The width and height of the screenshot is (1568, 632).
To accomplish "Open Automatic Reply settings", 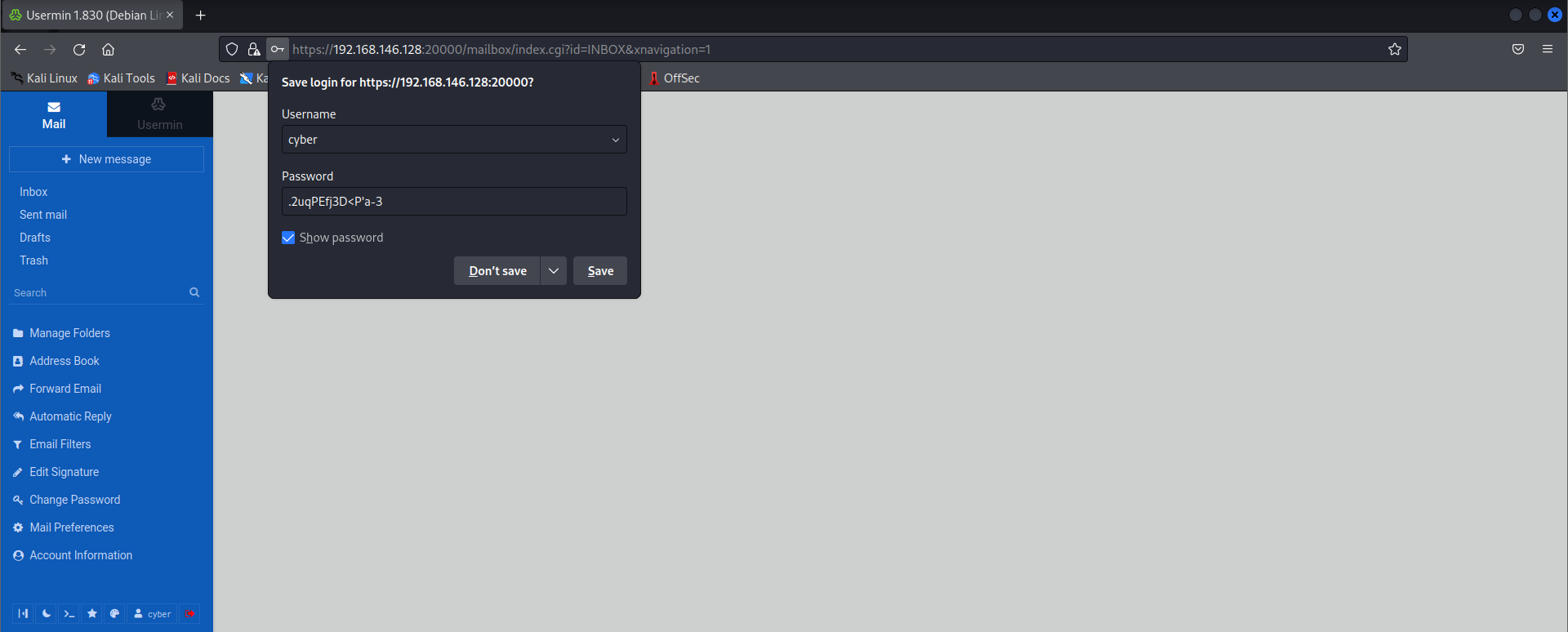I will point(62,416).
